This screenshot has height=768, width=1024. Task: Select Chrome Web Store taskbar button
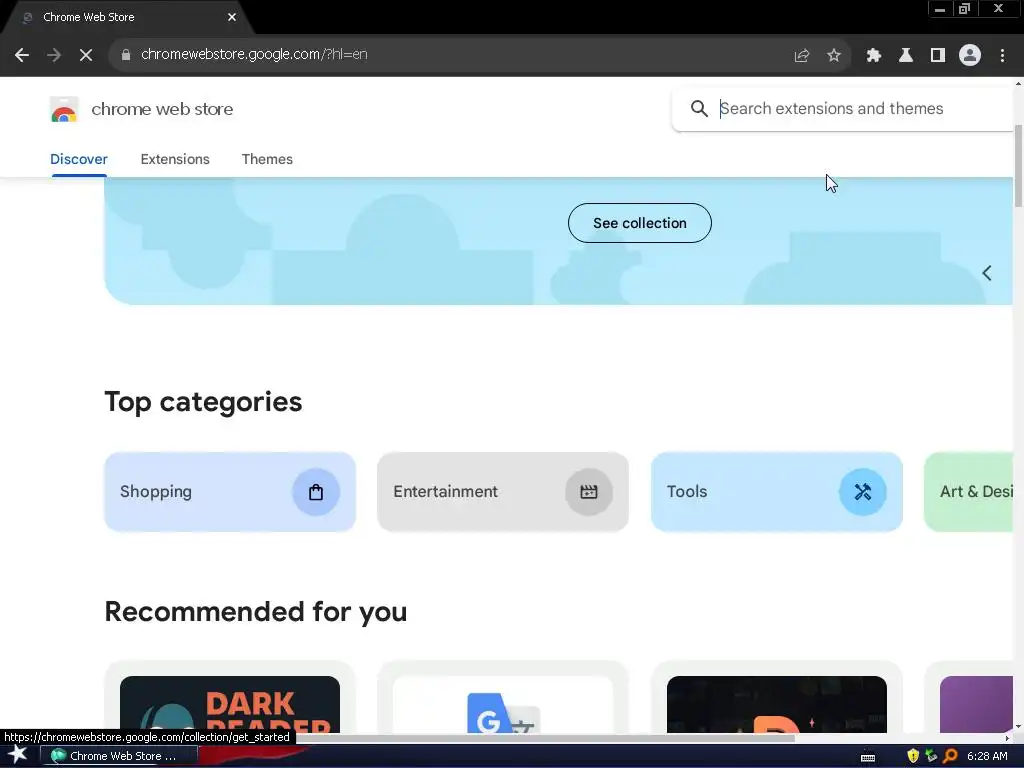click(x=119, y=756)
